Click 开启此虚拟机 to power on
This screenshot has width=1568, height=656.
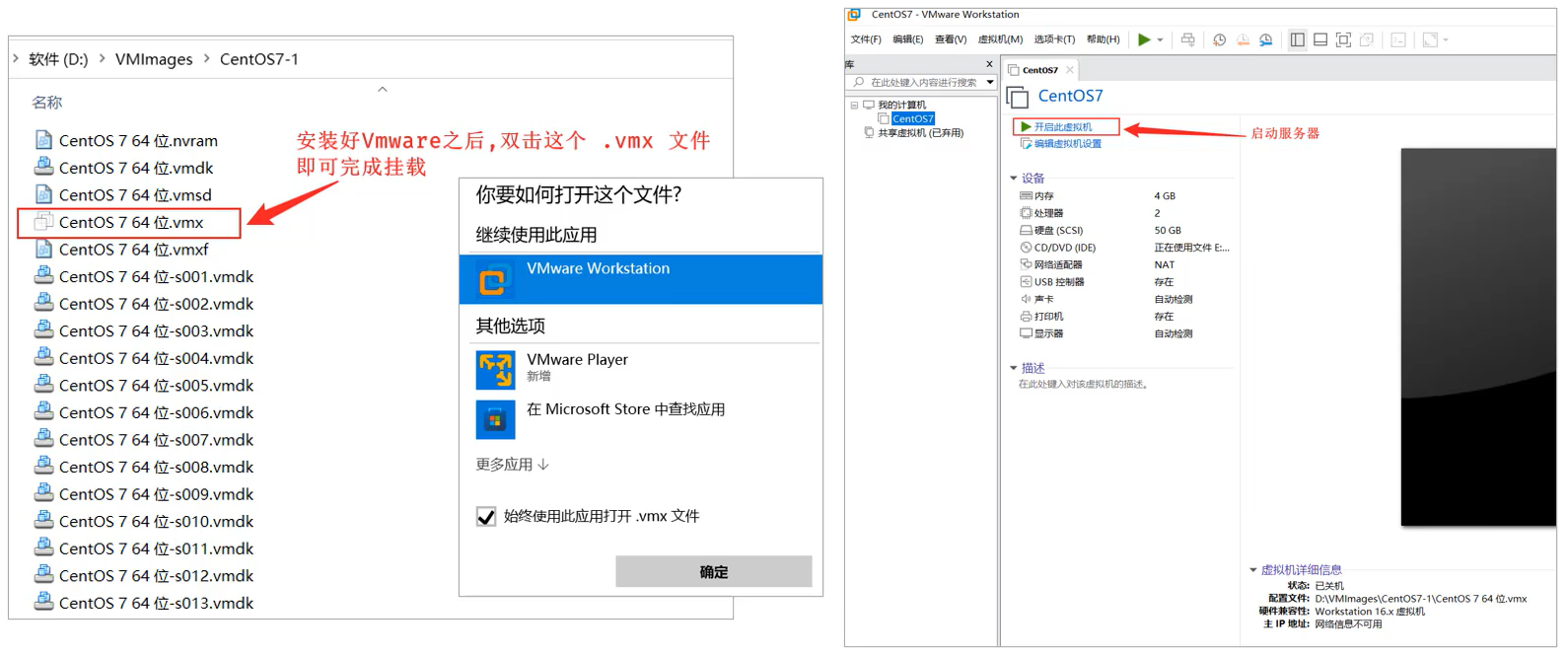pyautogui.click(x=1062, y=127)
